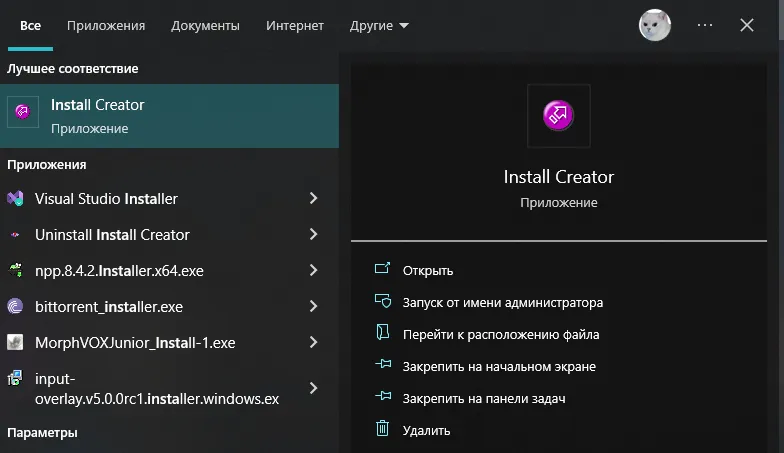Click the MorphVOXJunior installer icon
The image size is (784, 453).
click(x=15, y=342)
